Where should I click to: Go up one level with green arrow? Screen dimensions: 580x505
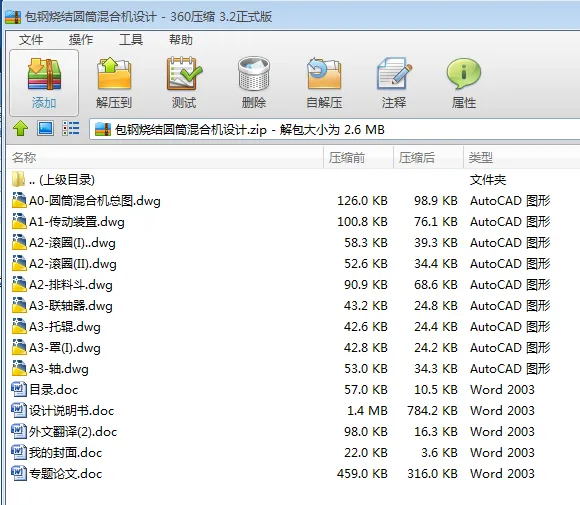click(x=20, y=129)
